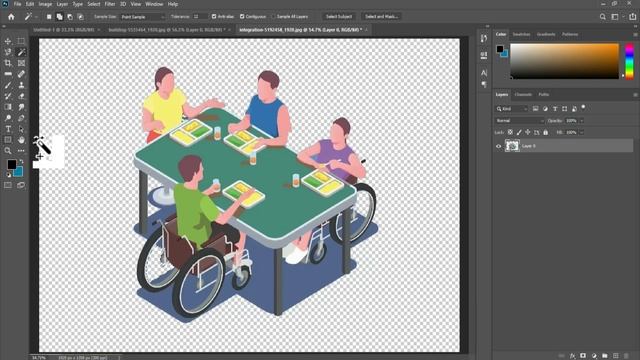The width and height of the screenshot is (640, 360).
Task: Open Paragraph panel icon in collapsed dock
Action: (x=484, y=84)
